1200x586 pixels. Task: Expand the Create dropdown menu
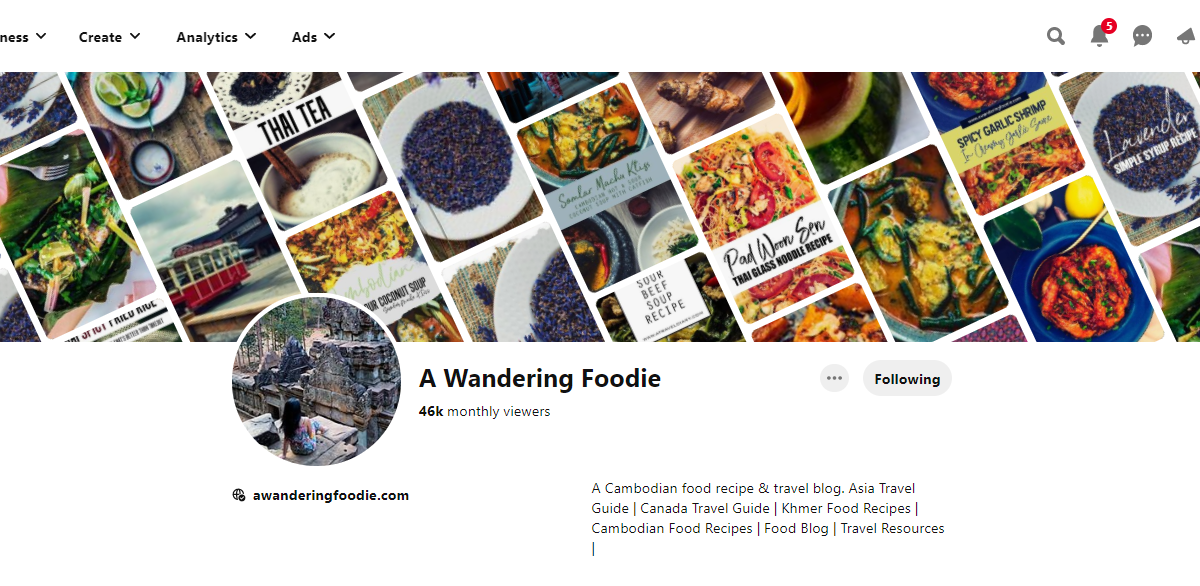(x=109, y=37)
